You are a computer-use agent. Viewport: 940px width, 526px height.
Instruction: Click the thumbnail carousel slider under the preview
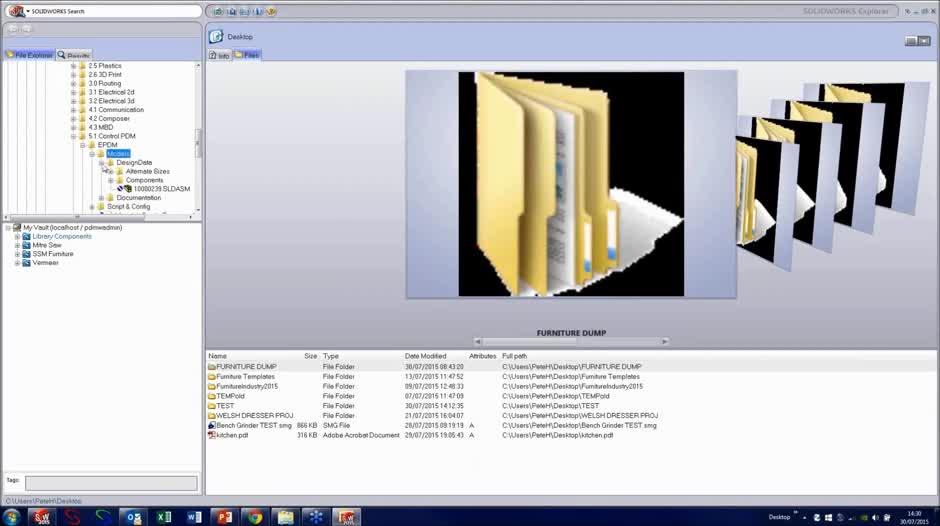[570, 342]
